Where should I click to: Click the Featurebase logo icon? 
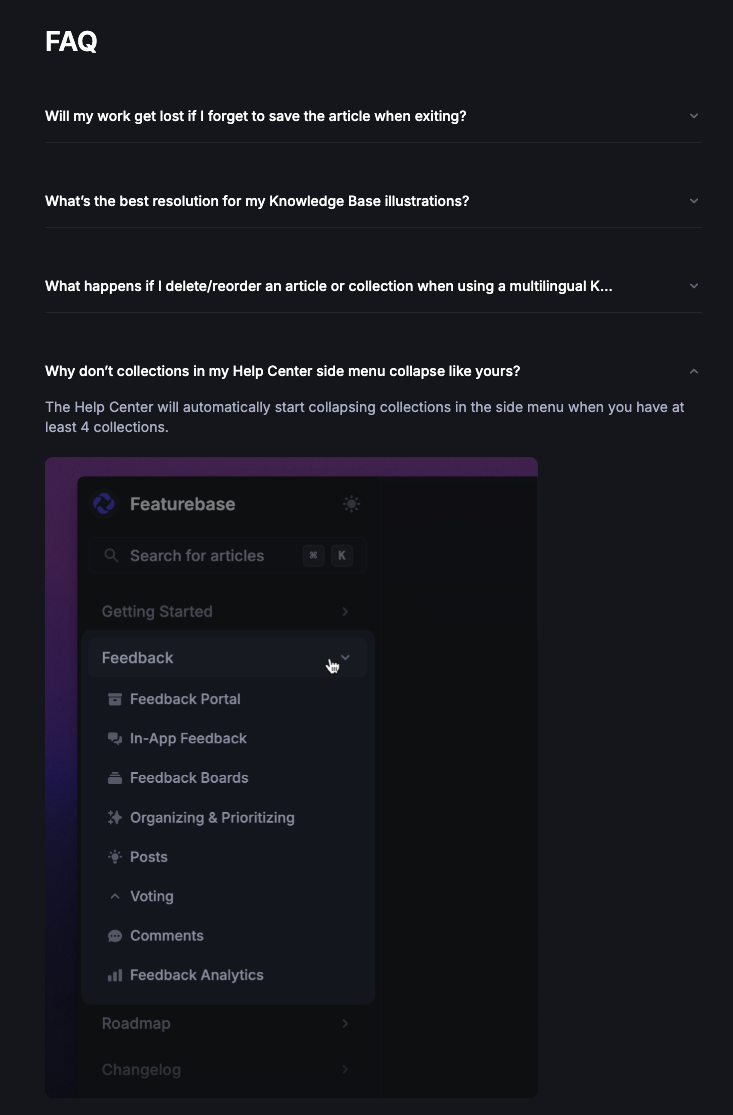tap(104, 504)
